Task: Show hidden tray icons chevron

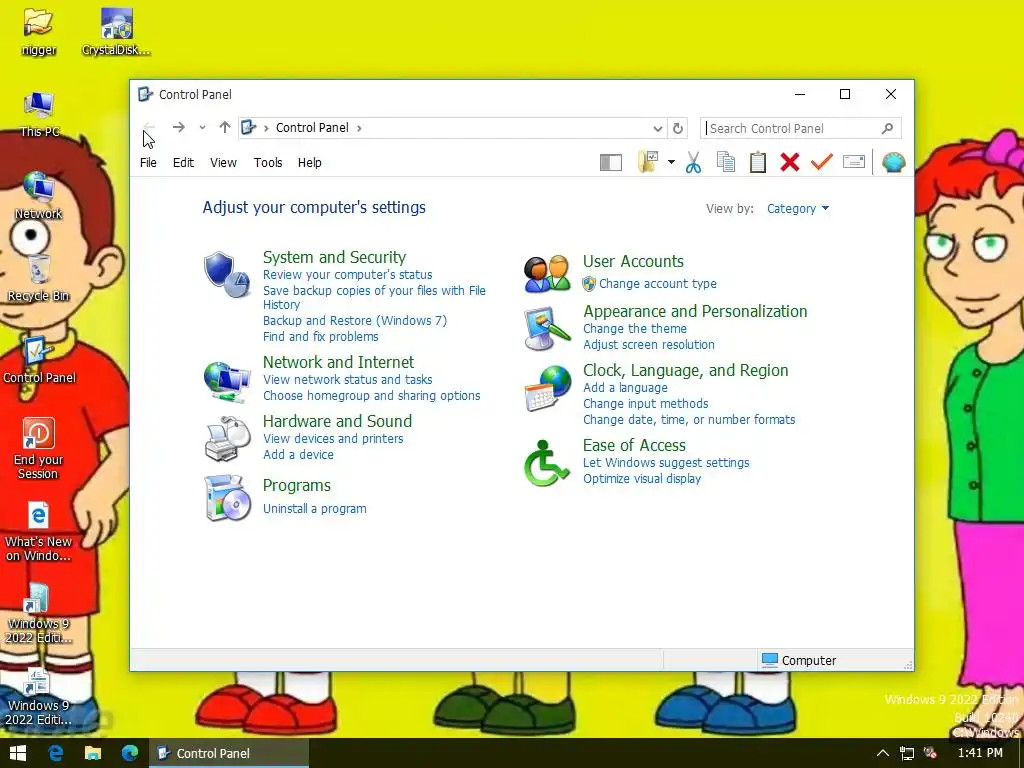Action: (x=882, y=753)
